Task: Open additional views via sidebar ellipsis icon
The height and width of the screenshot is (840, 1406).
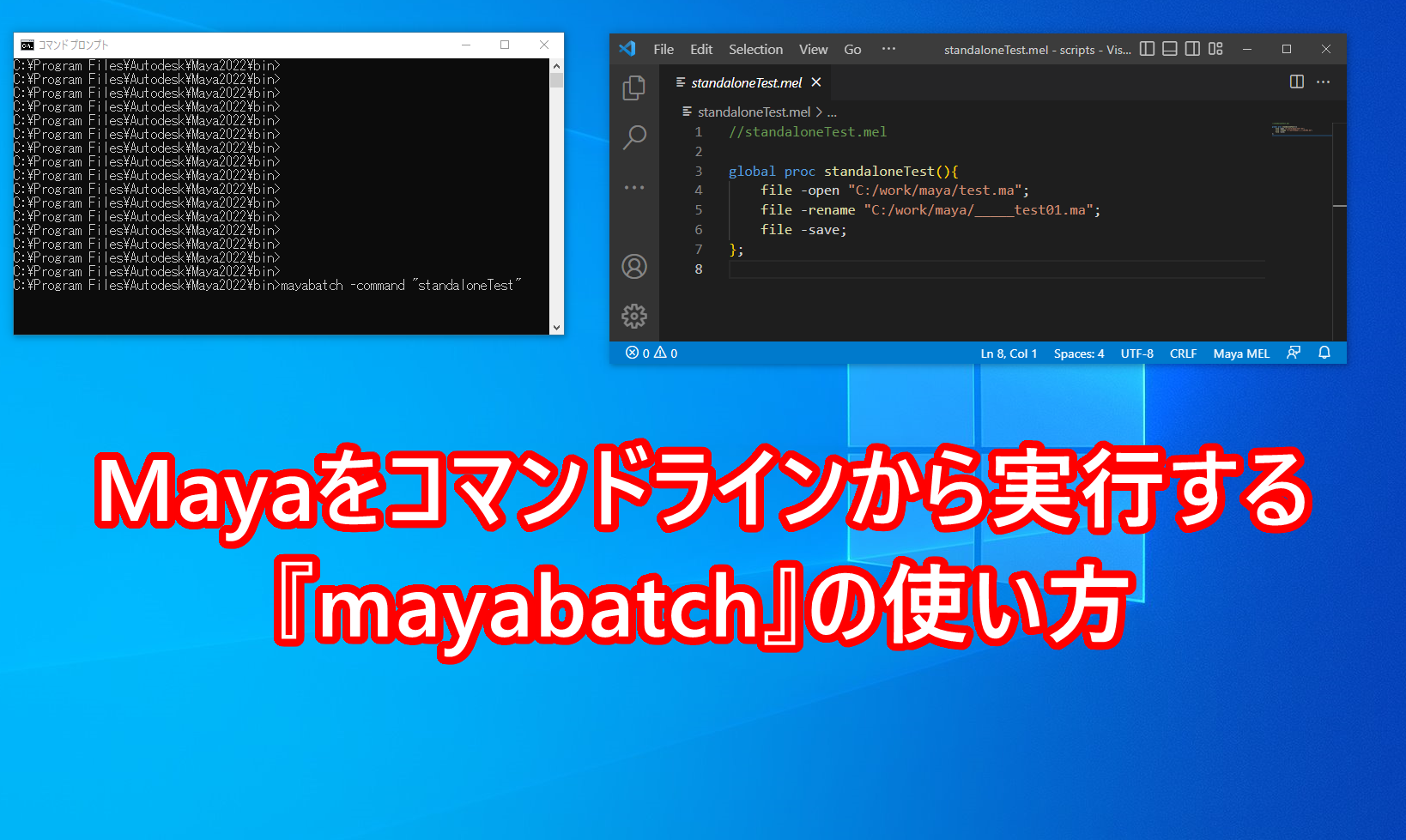Action: (634, 187)
